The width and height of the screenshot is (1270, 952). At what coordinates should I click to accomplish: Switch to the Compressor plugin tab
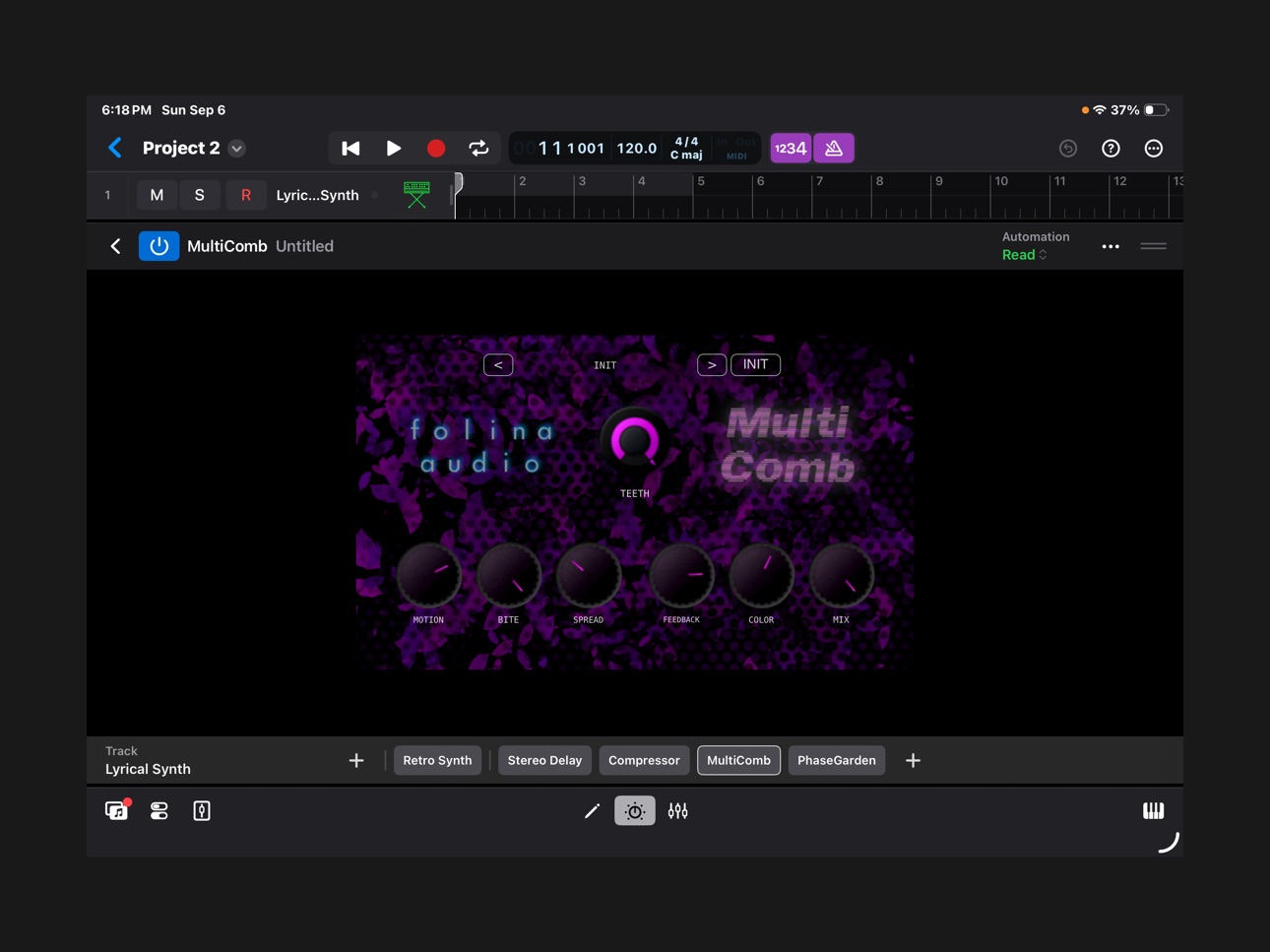[x=644, y=761]
